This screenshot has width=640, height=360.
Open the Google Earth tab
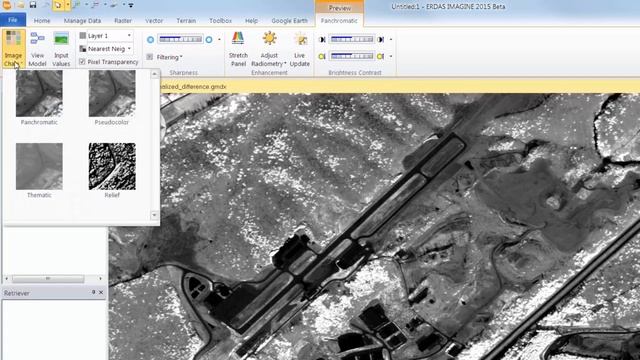(x=289, y=20)
